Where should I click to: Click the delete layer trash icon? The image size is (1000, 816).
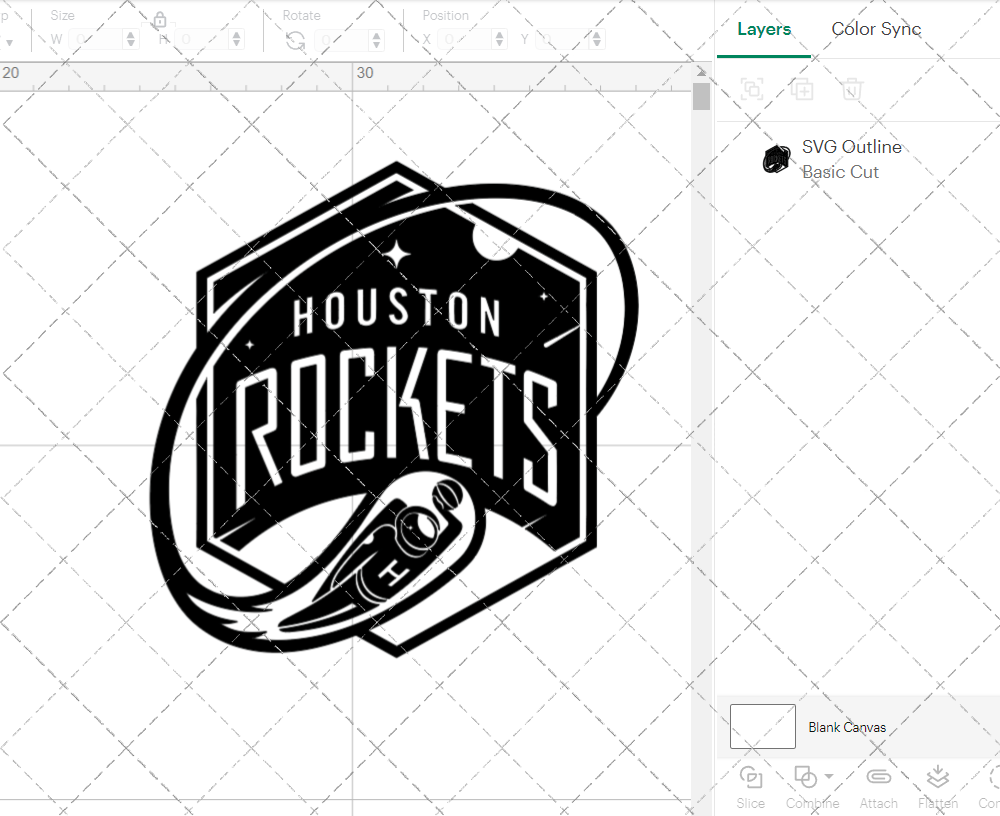851,89
